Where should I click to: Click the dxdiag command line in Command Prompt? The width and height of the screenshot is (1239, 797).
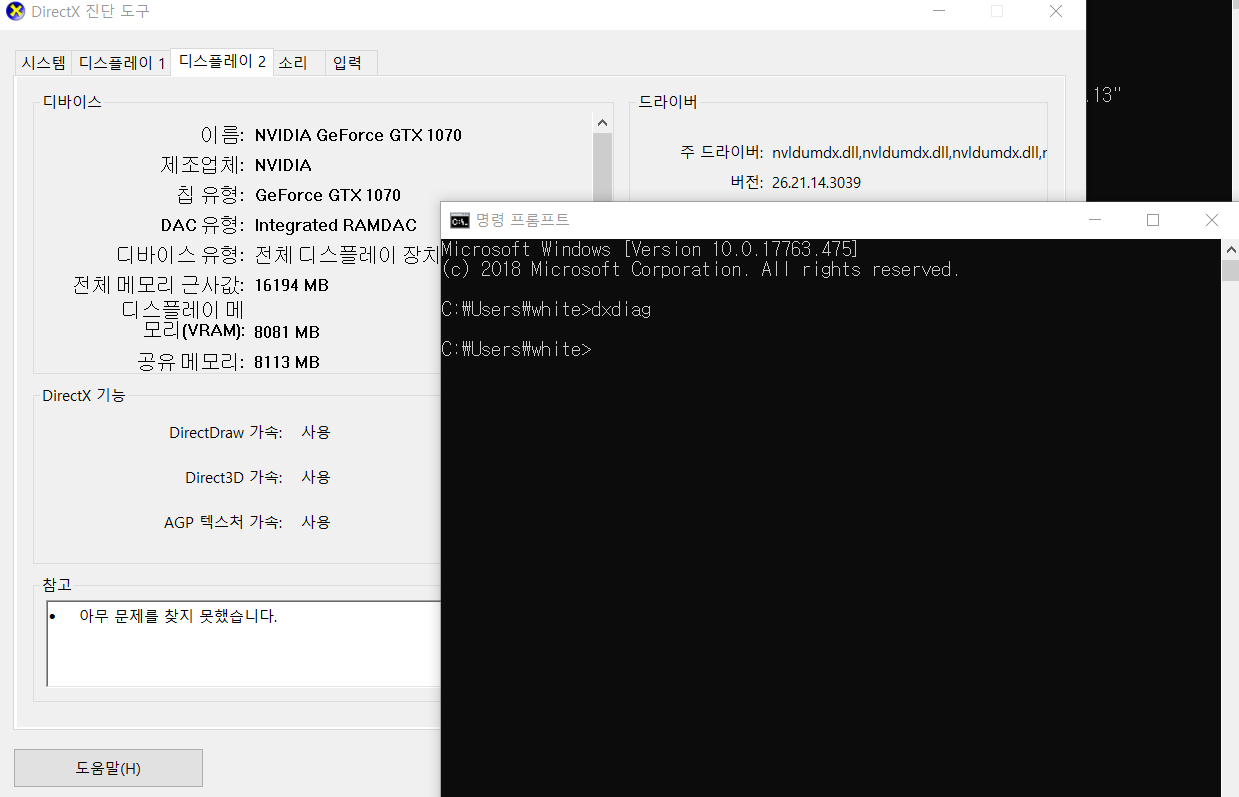click(546, 310)
